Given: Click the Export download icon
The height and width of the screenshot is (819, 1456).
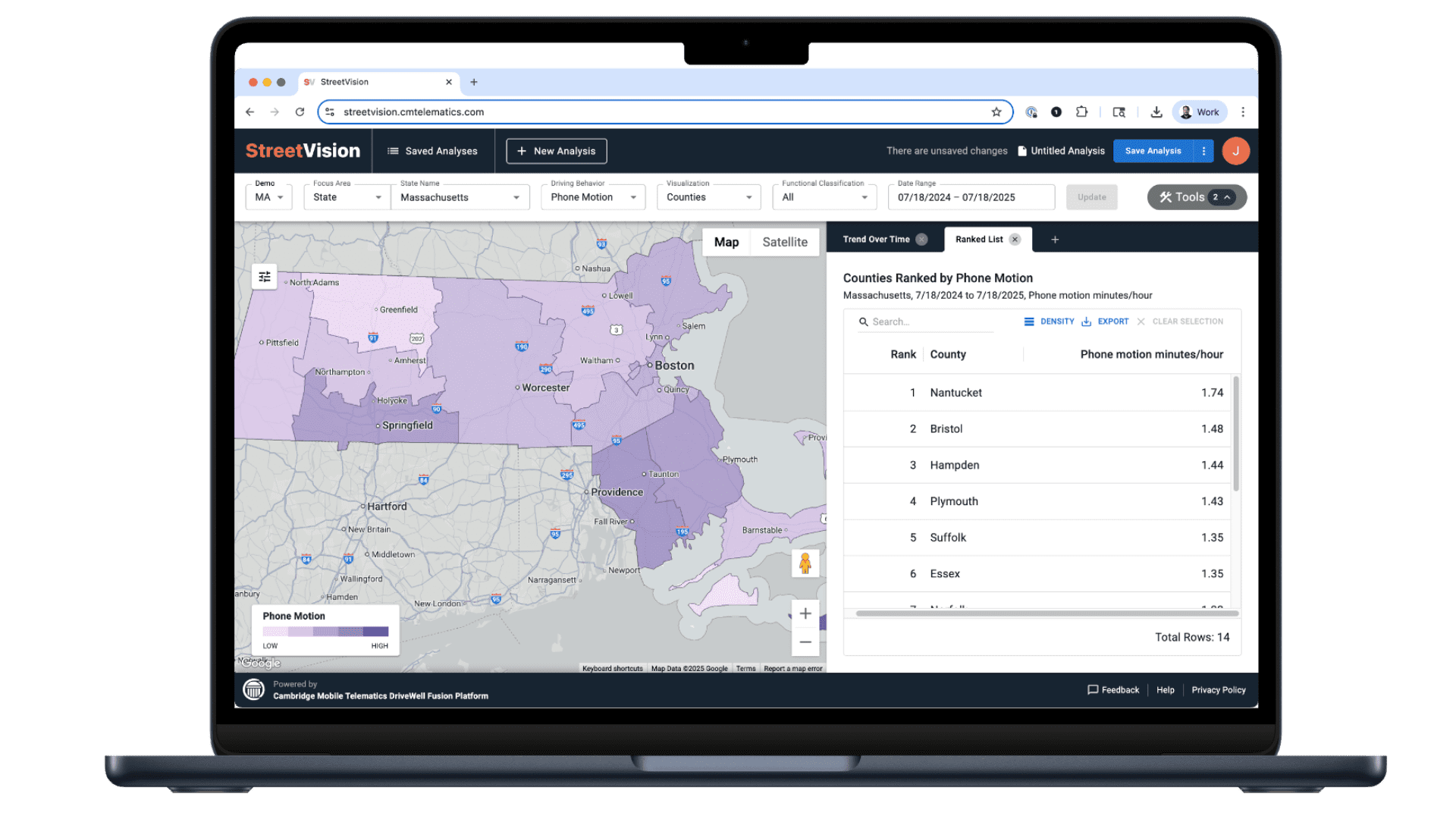Looking at the screenshot, I should tap(1086, 322).
